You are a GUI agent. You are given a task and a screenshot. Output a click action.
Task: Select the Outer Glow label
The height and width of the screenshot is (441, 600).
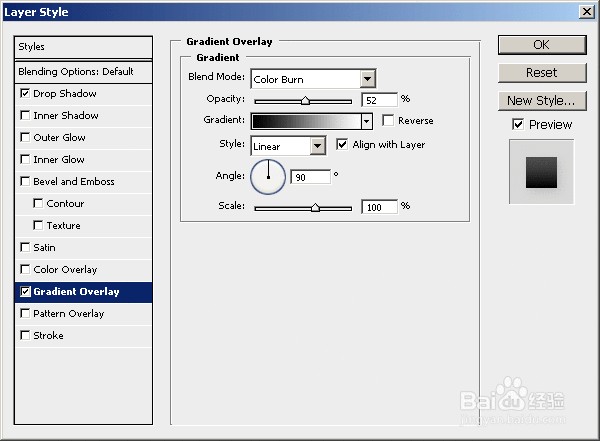click(x=59, y=137)
